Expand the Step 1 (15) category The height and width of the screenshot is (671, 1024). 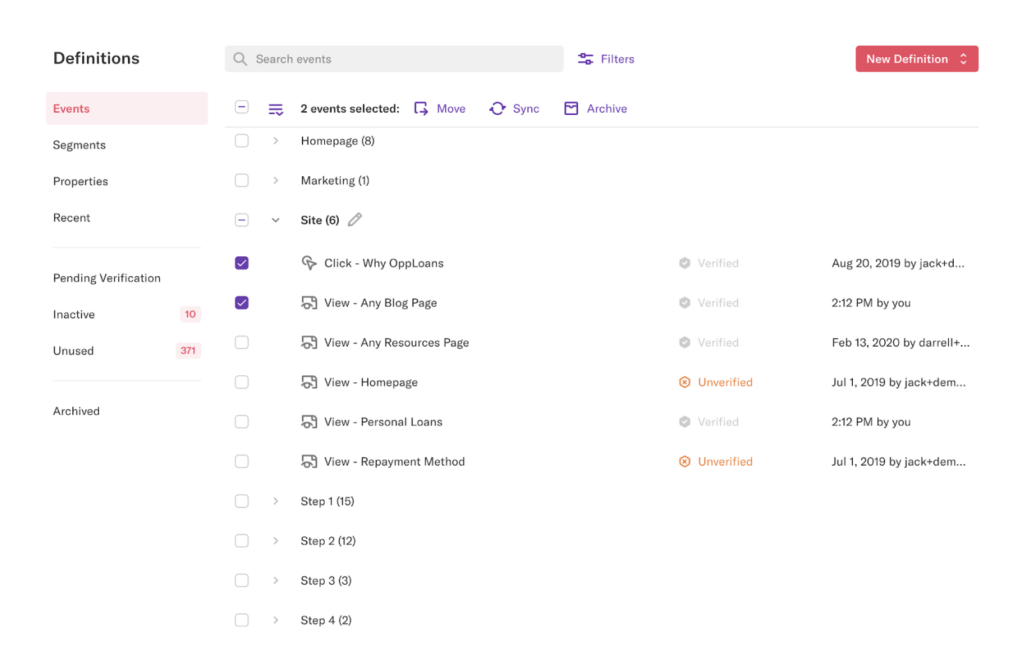point(276,501)
